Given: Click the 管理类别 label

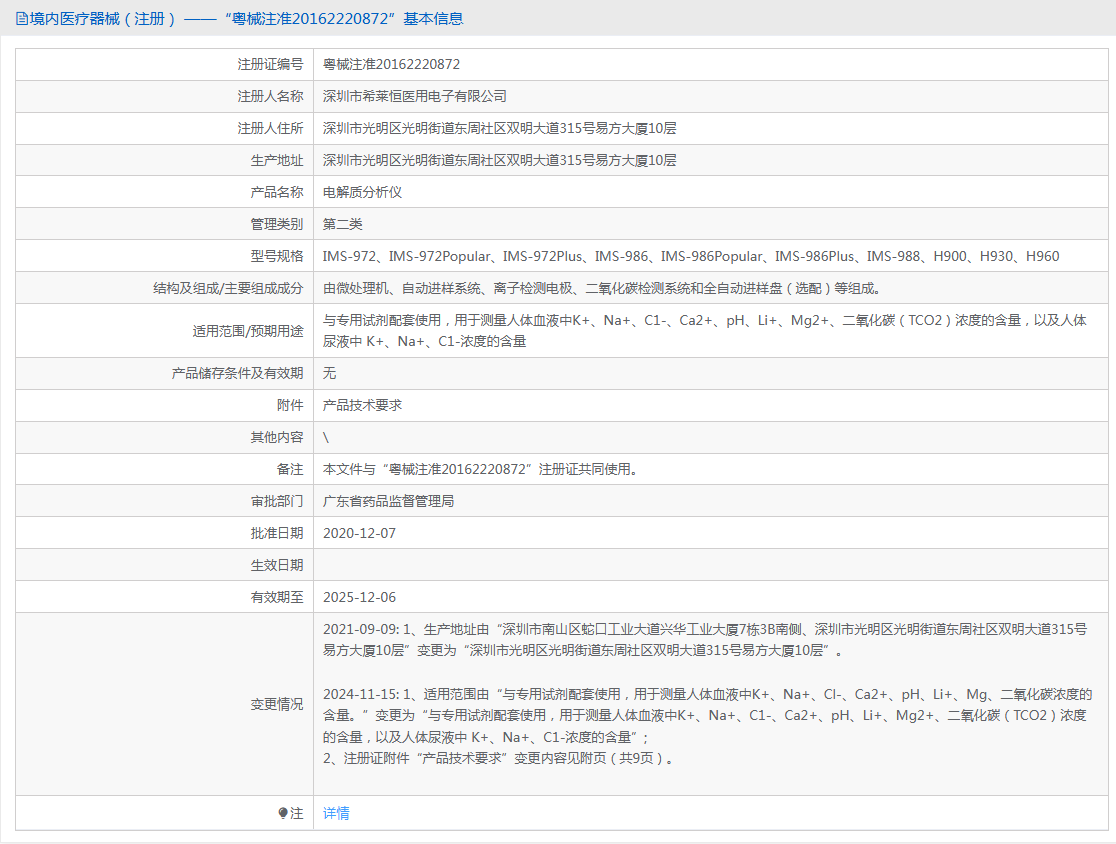Looking at the screenshot, I should tap(277, 224).
